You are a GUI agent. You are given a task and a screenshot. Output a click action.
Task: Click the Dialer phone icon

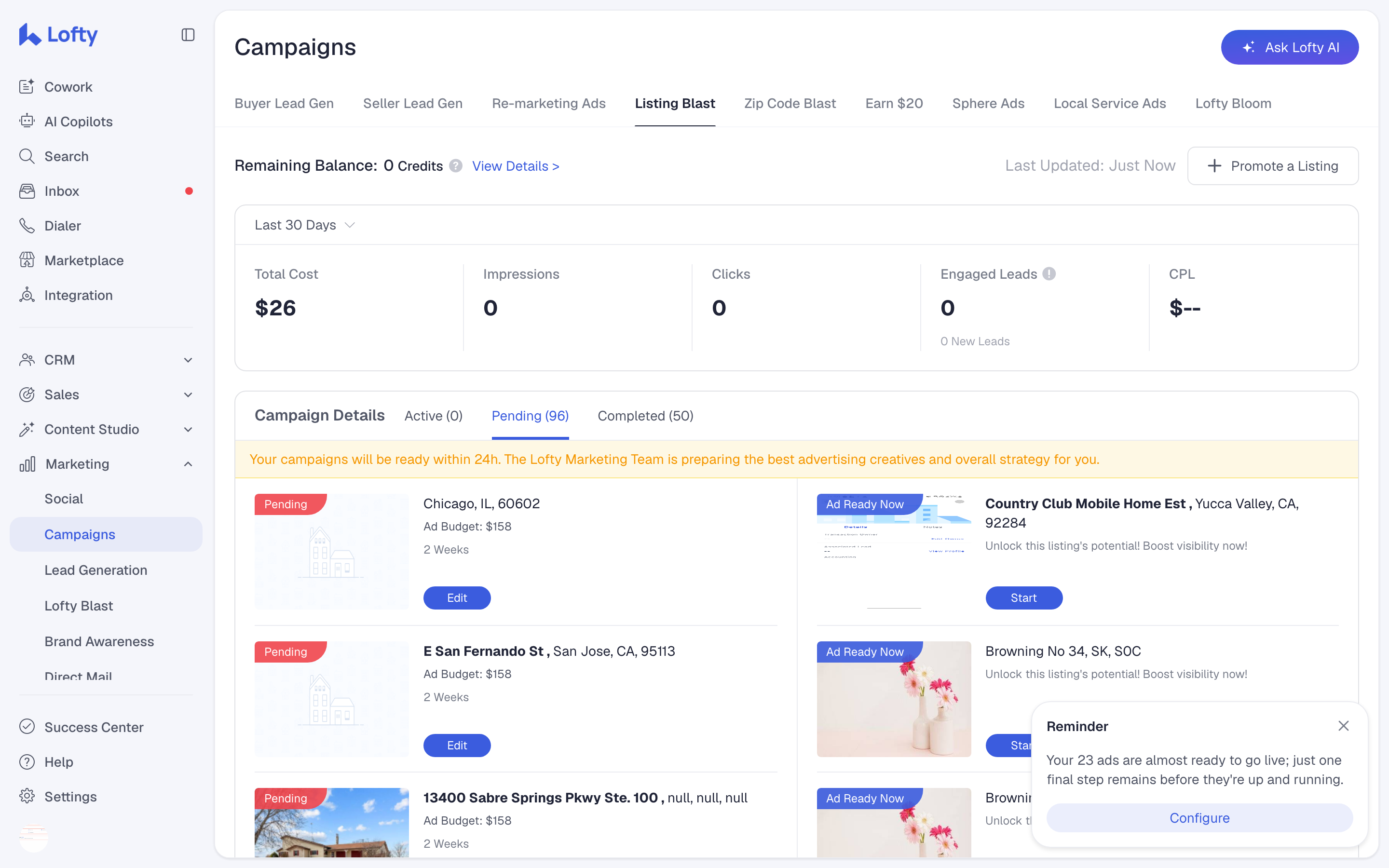(27, 226)
